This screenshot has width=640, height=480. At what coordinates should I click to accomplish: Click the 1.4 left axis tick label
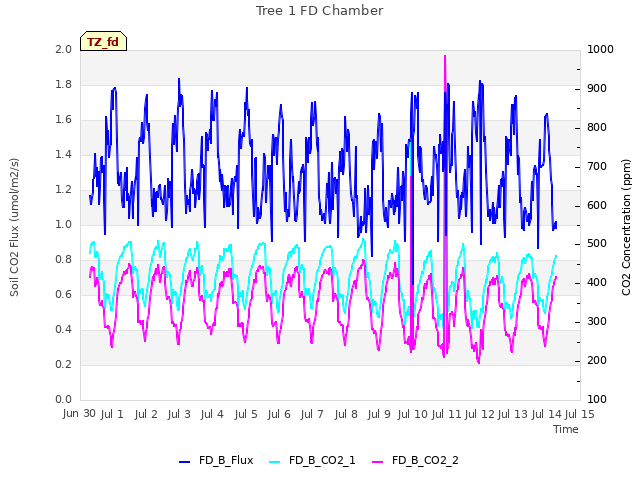pyautogui.click(x=63, y=154)
